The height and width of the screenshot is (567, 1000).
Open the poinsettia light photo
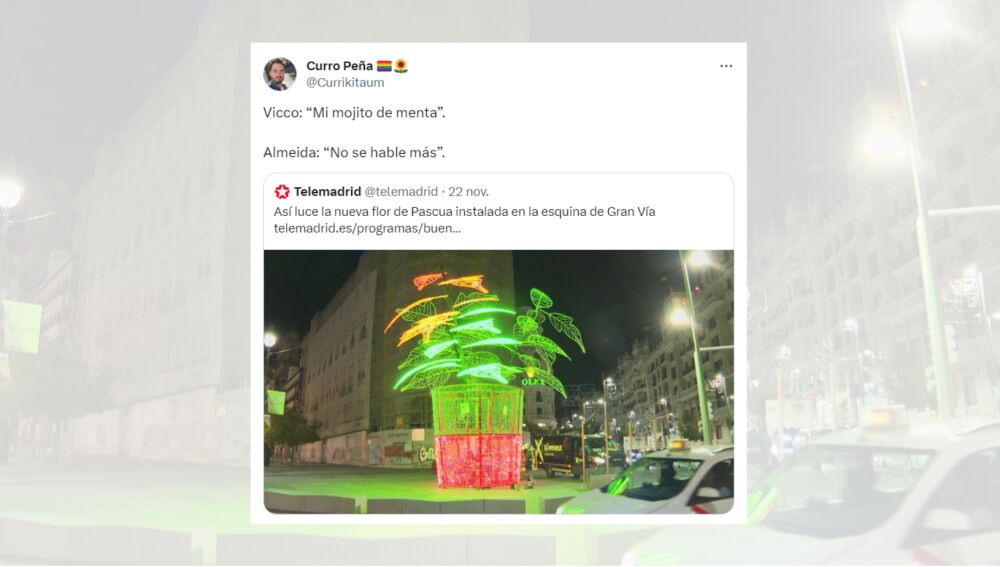pyautogui.click(x=499, y=381)
